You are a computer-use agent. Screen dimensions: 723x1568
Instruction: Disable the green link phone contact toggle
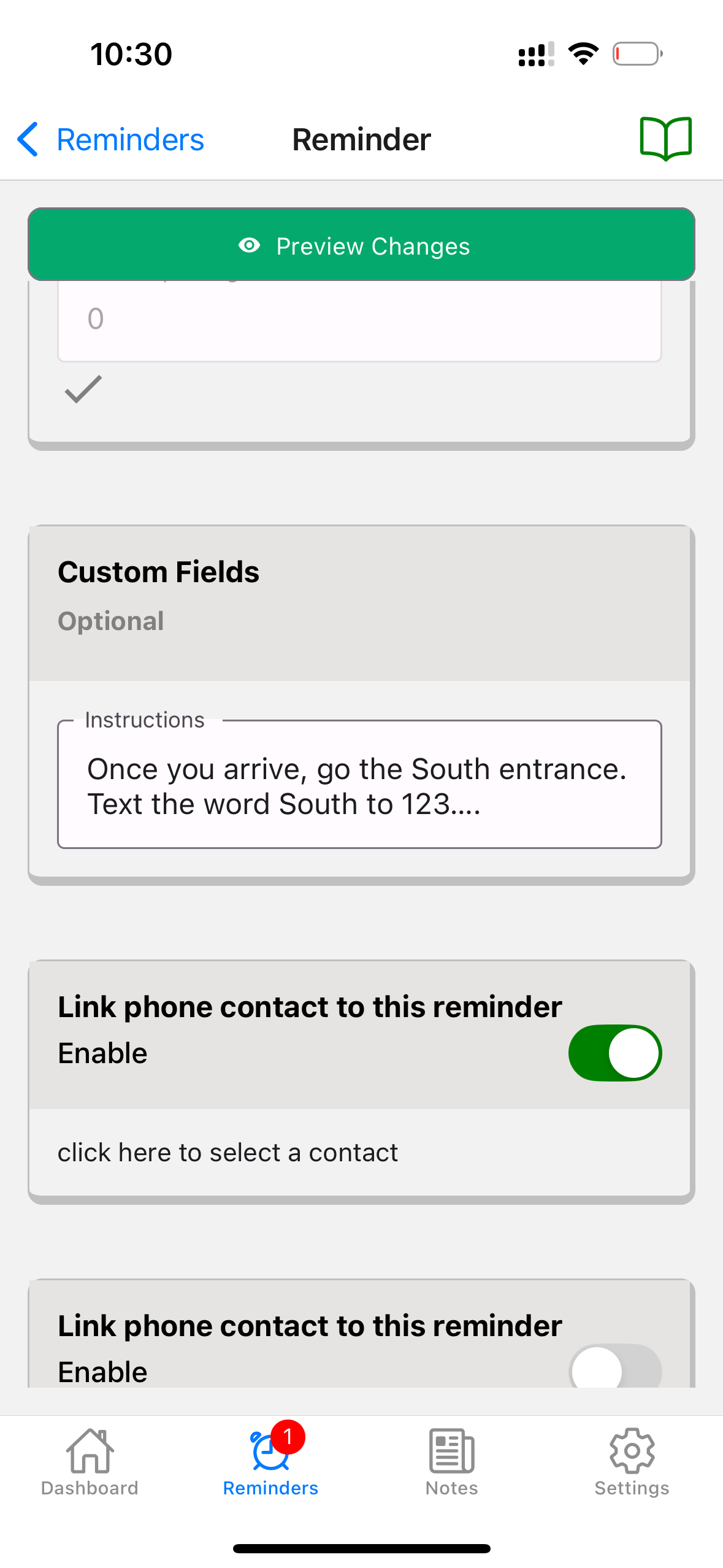click(614, 1053)
